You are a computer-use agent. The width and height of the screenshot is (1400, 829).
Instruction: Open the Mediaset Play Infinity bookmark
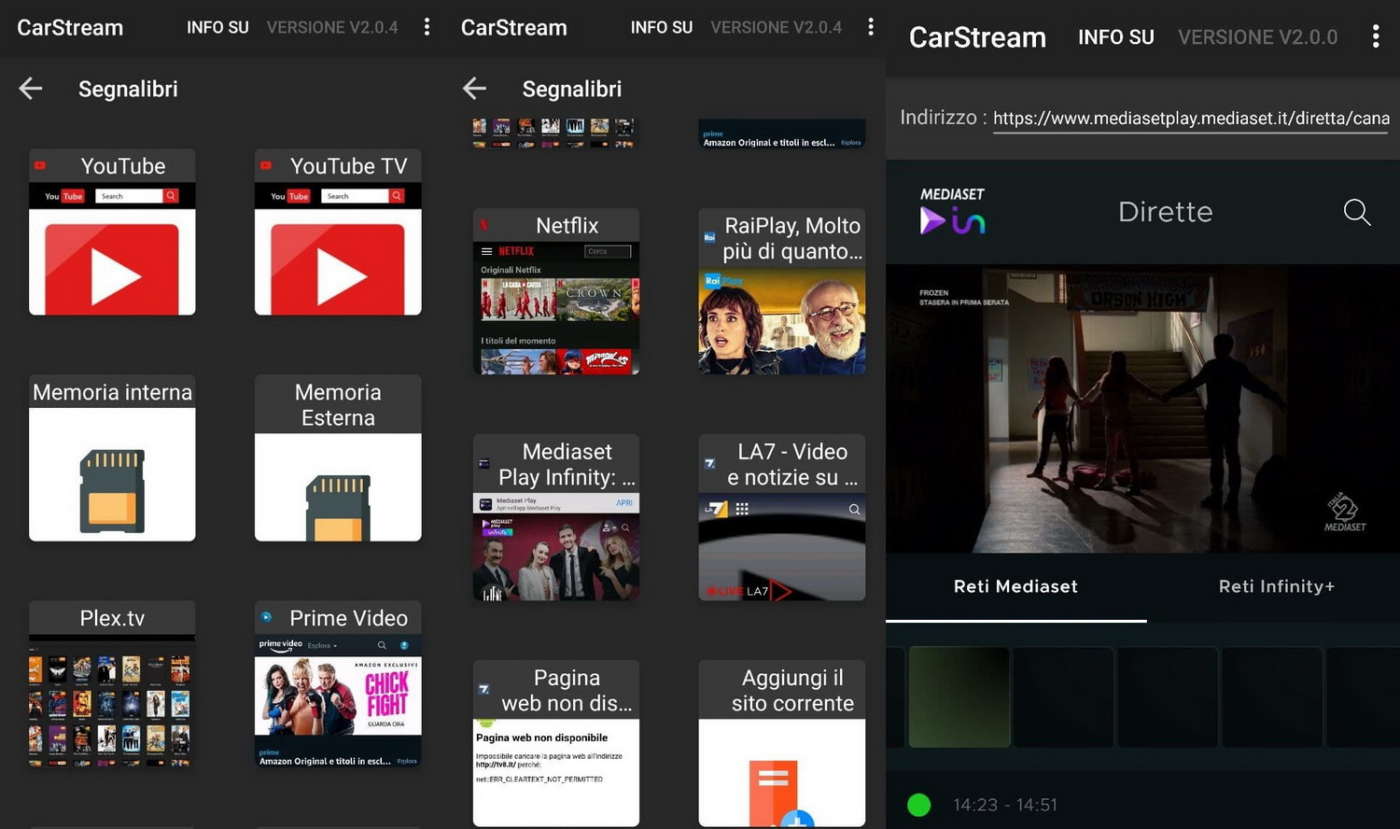tap(556, 518)
